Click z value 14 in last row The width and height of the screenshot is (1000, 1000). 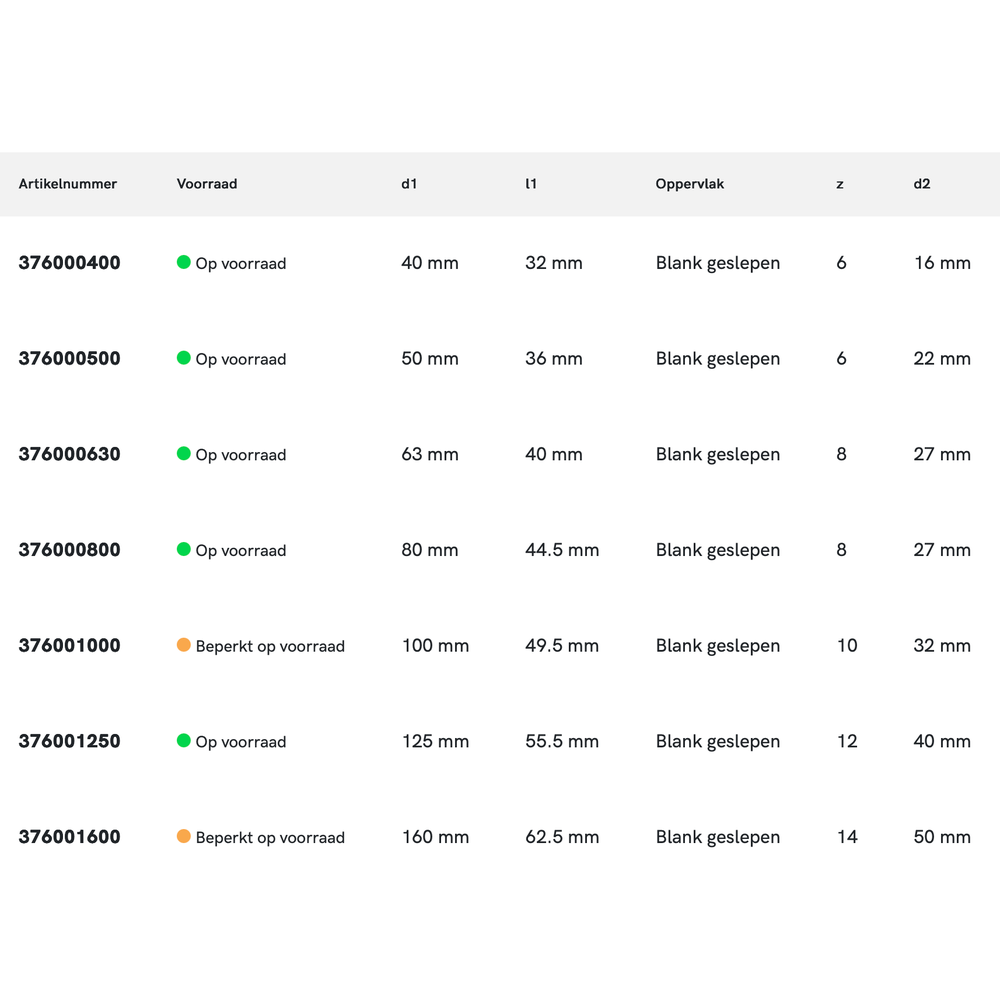point(847,837)
